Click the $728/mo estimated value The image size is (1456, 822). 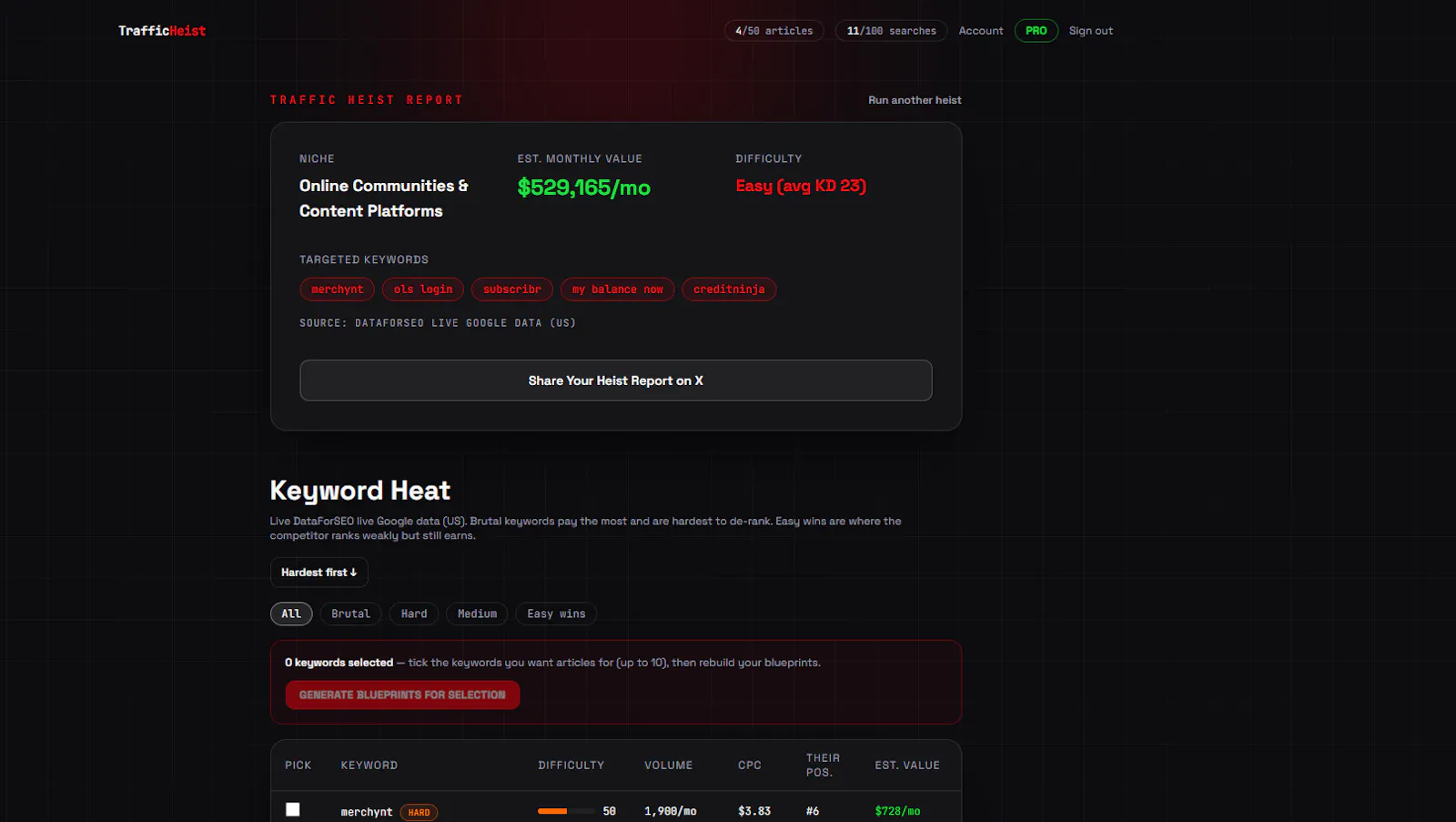point(897,811)
